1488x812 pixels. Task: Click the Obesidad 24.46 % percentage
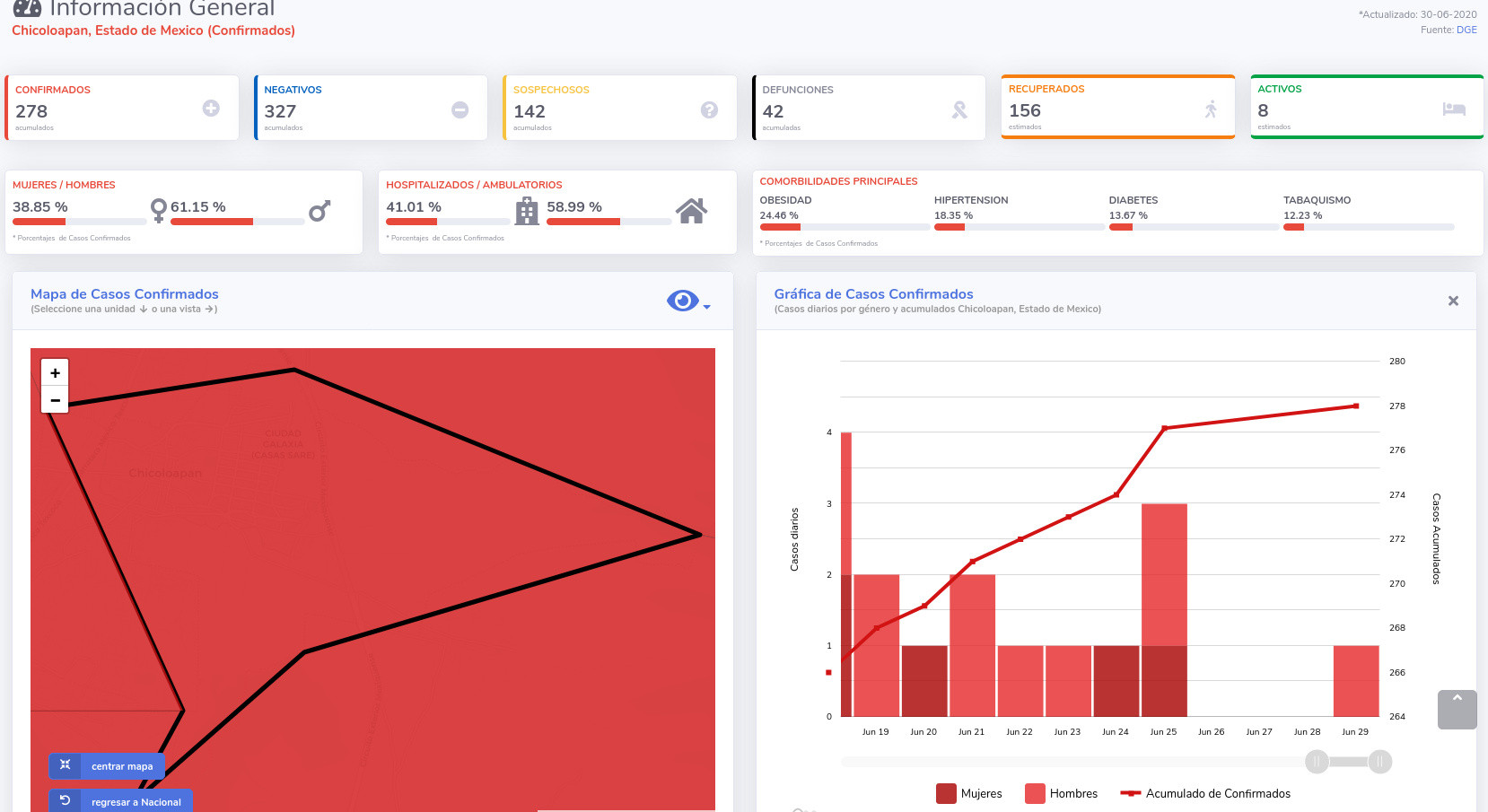(779, 215)
